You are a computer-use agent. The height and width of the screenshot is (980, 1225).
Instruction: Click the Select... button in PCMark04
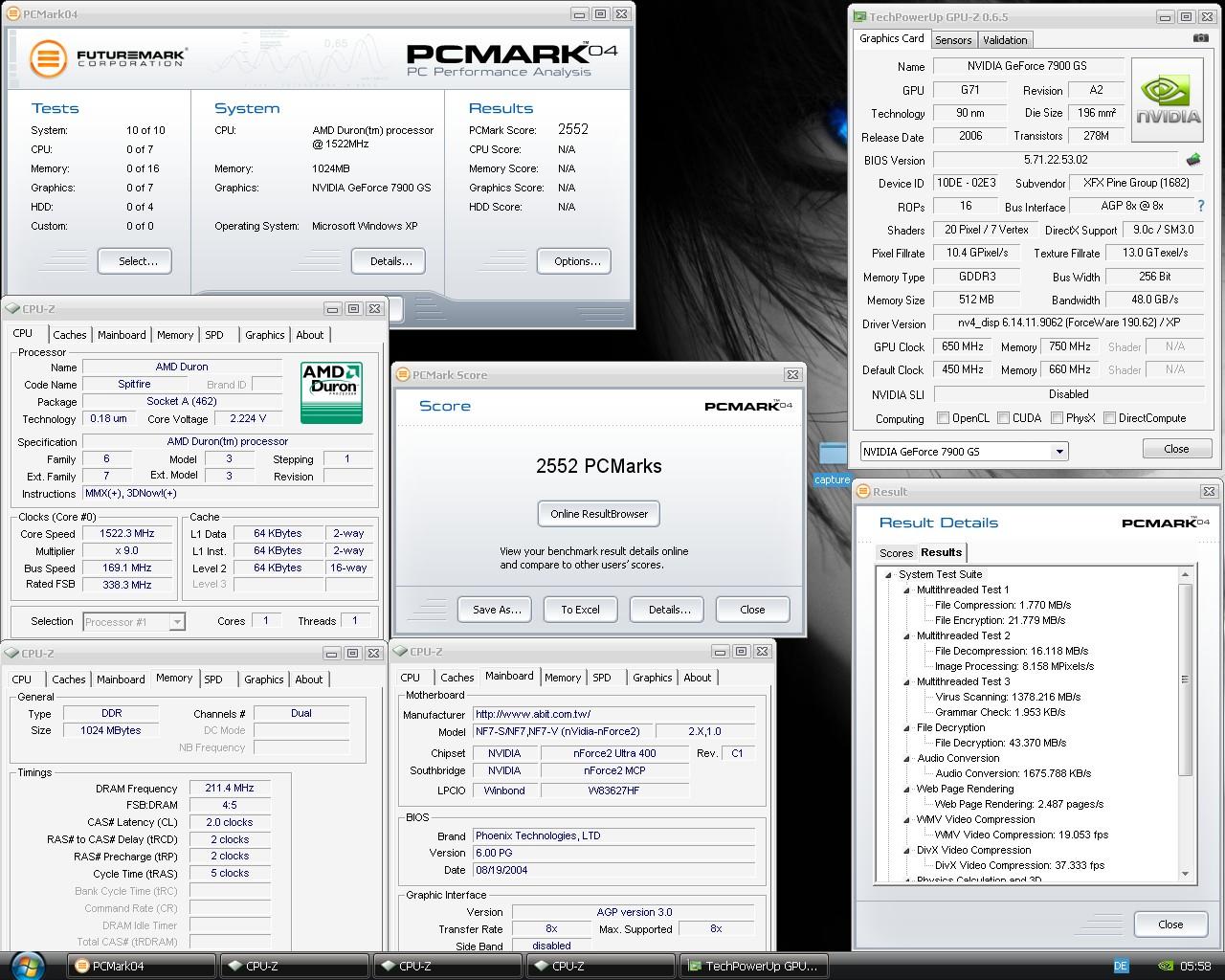[134, 261]
